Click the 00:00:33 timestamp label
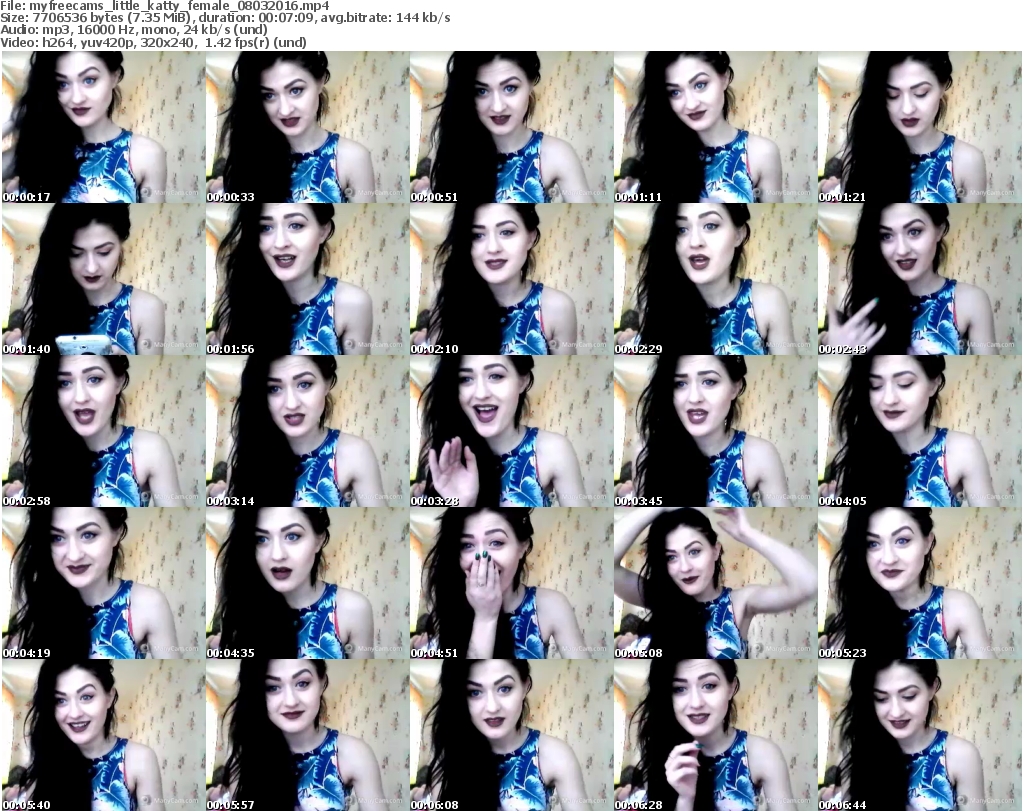 coord(231,197)
